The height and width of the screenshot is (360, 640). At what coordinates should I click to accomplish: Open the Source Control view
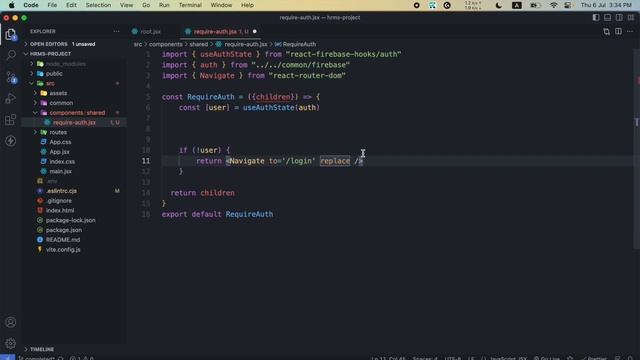coord(11,77)
